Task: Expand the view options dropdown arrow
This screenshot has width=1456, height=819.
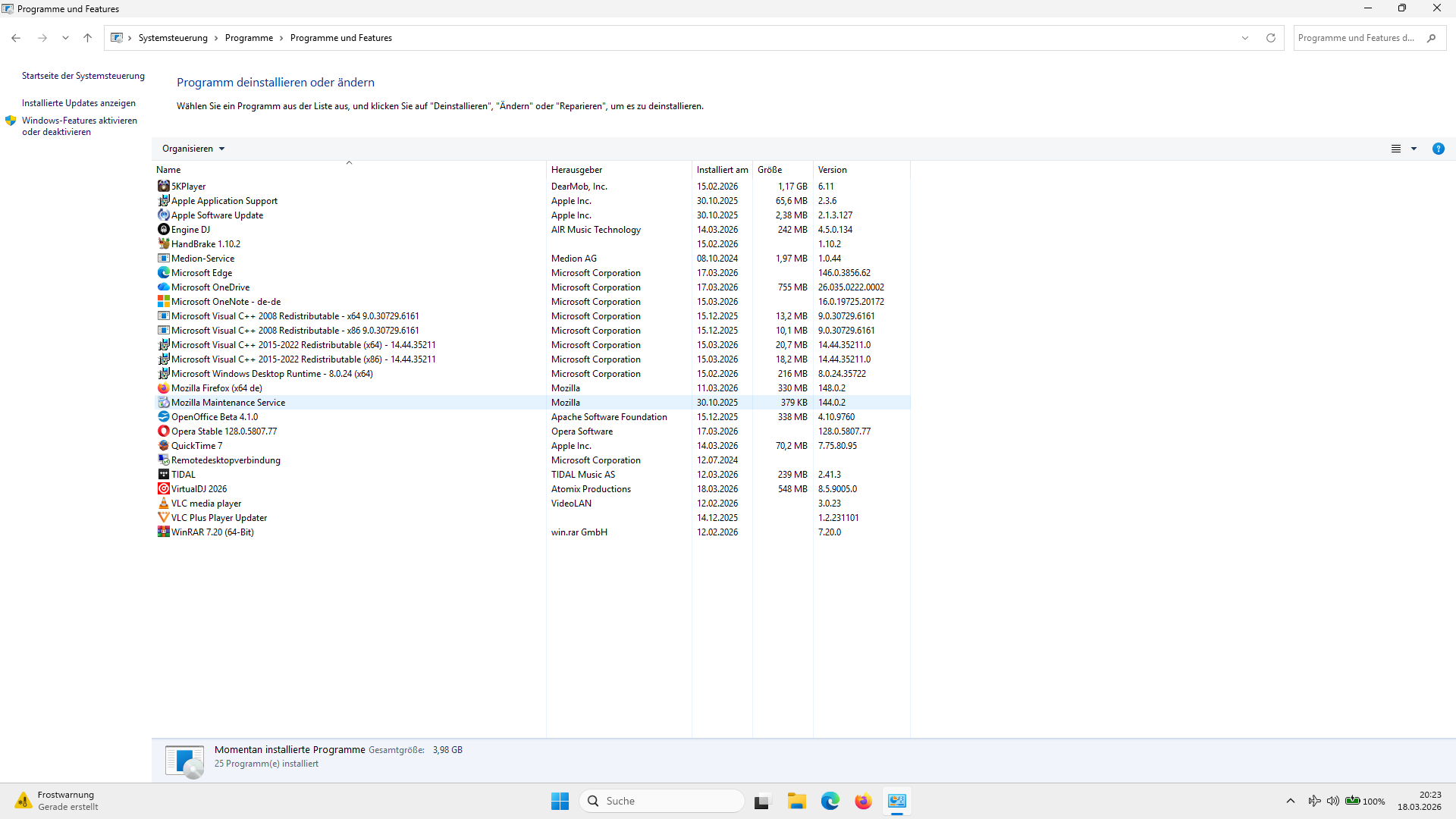Action: [x=1414, y=149]
